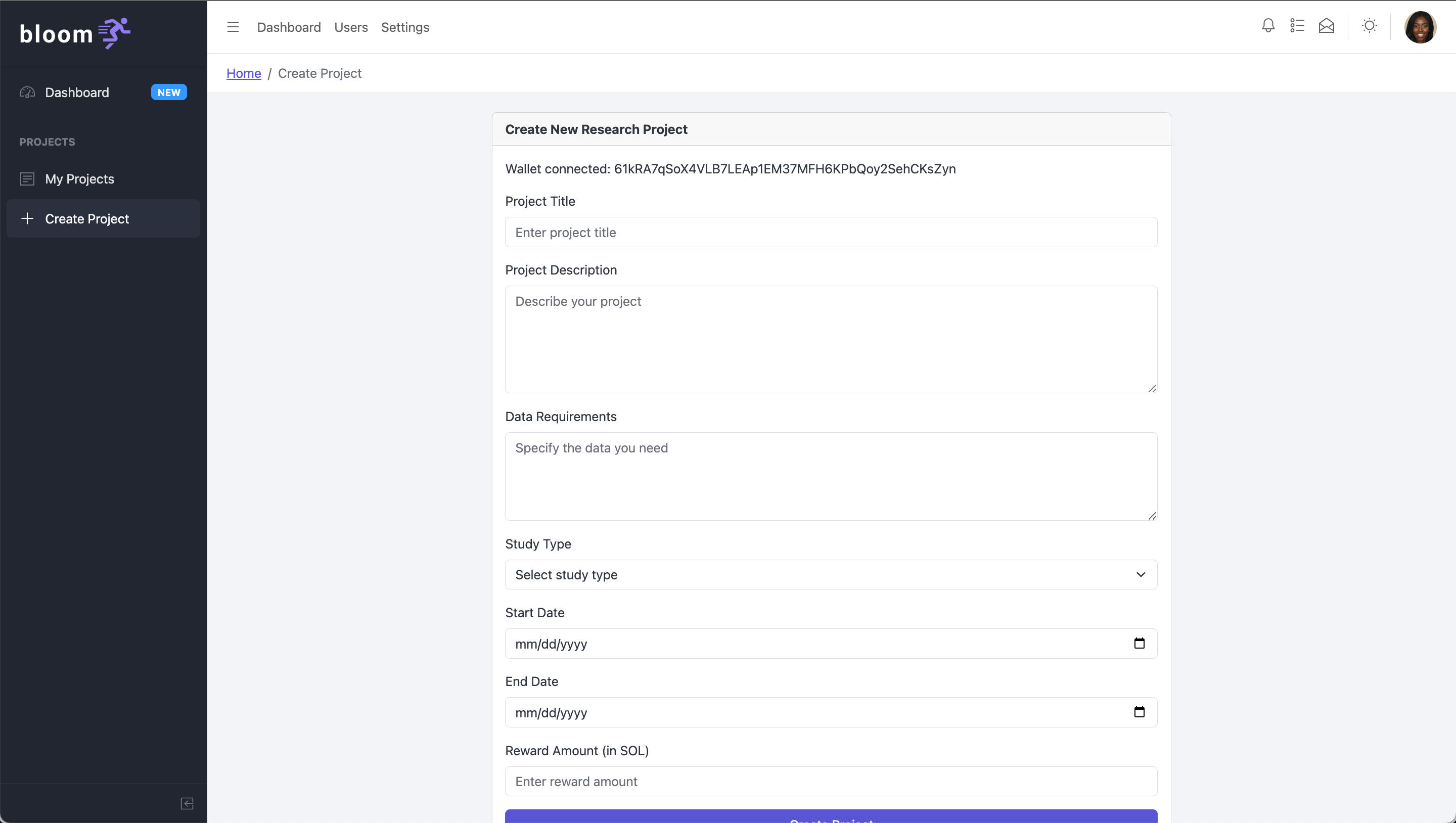This screenshot has width=1456, height=823.
Task: Open Users in the top navigation
Action: pos(350,27)
